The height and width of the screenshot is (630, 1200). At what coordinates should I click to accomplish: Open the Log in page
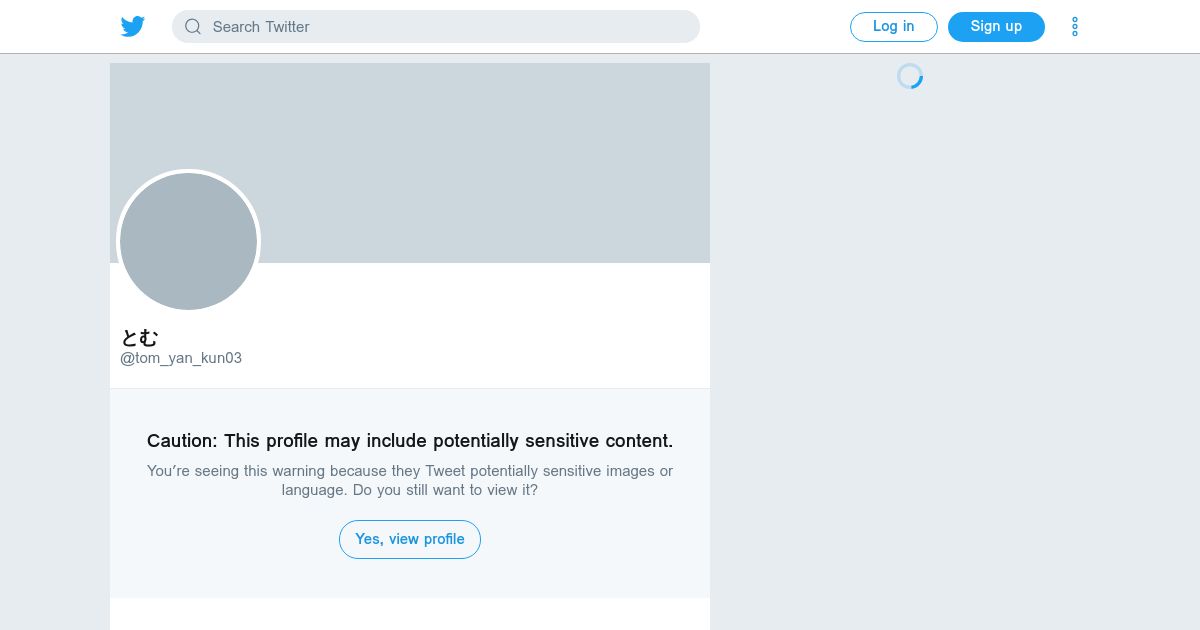(894, 27)
